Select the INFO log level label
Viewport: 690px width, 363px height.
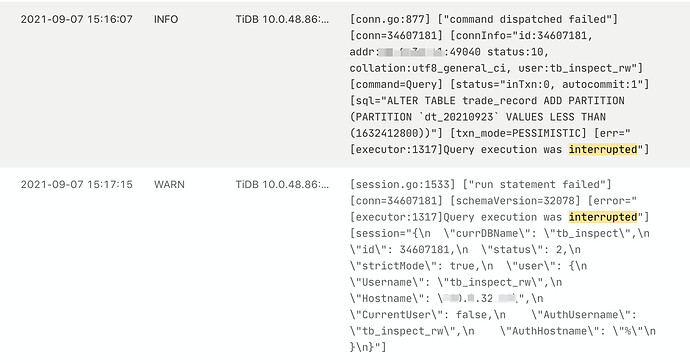tap(166, 19)
